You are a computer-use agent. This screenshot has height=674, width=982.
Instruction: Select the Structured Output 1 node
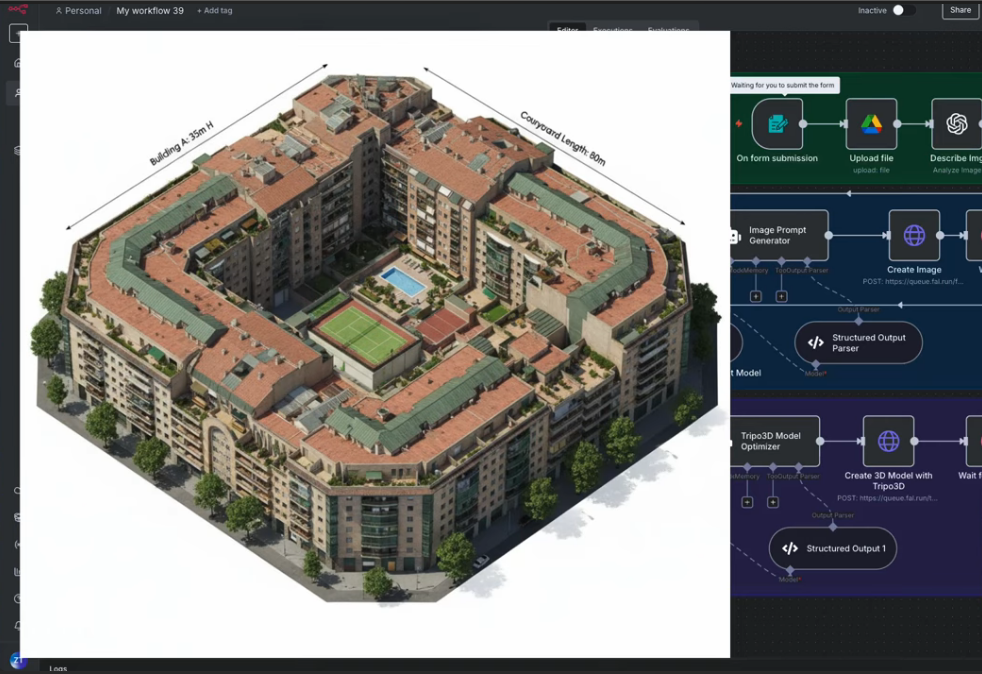click(x=832, y=549)
